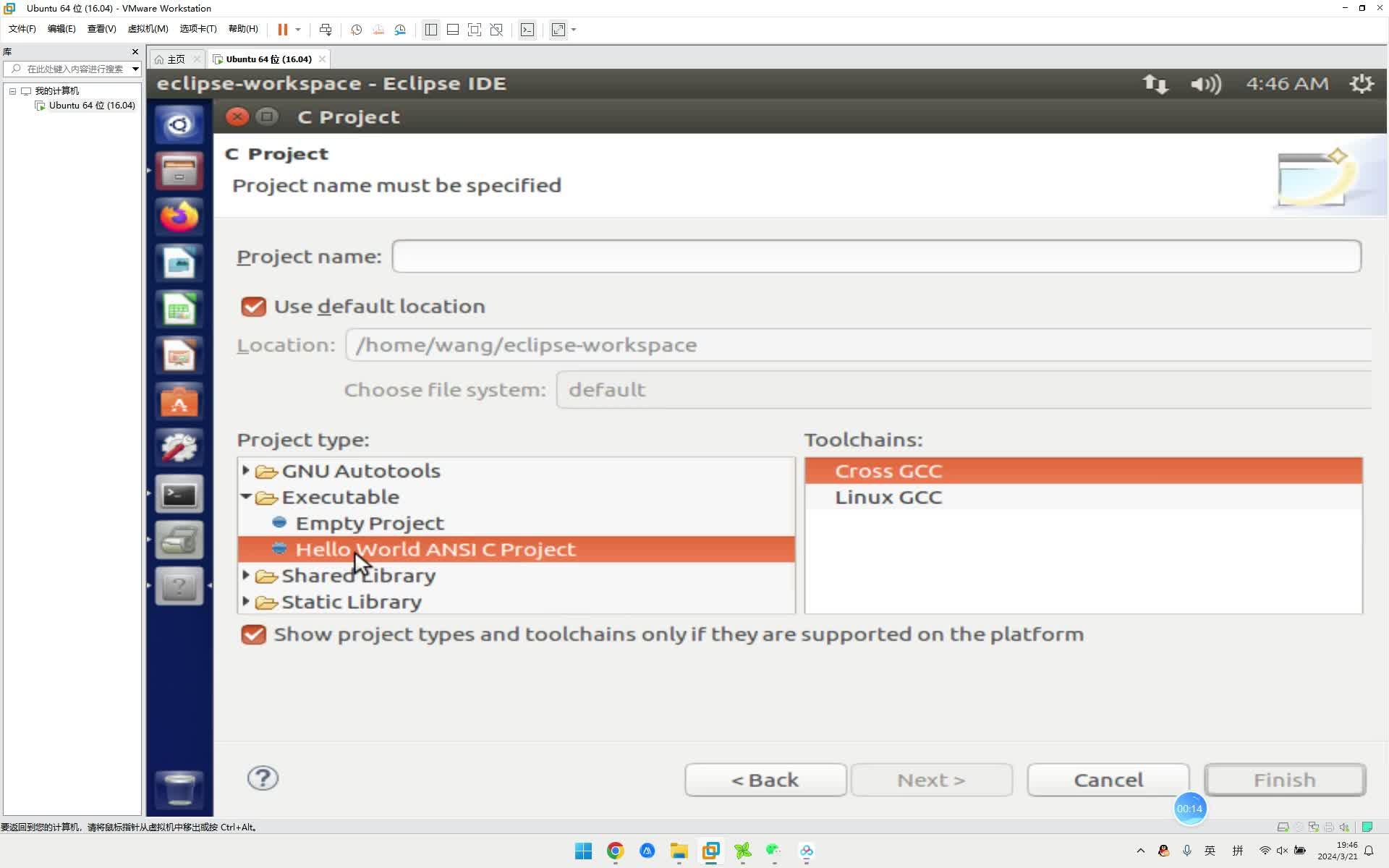Click the ubuntu clock 4:46 AM
The height and width of the screenshot is (868, 1389).
1287,84
